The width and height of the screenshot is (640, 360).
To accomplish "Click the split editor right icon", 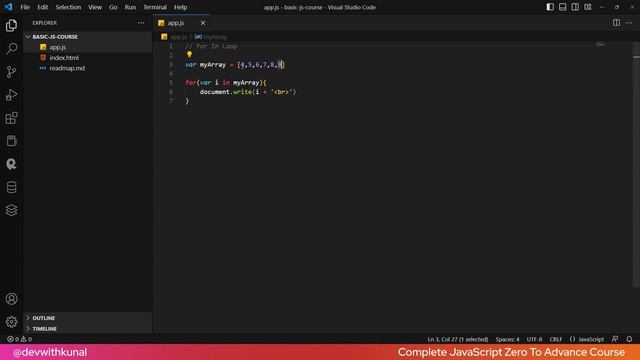I will (x=616, y=23).
